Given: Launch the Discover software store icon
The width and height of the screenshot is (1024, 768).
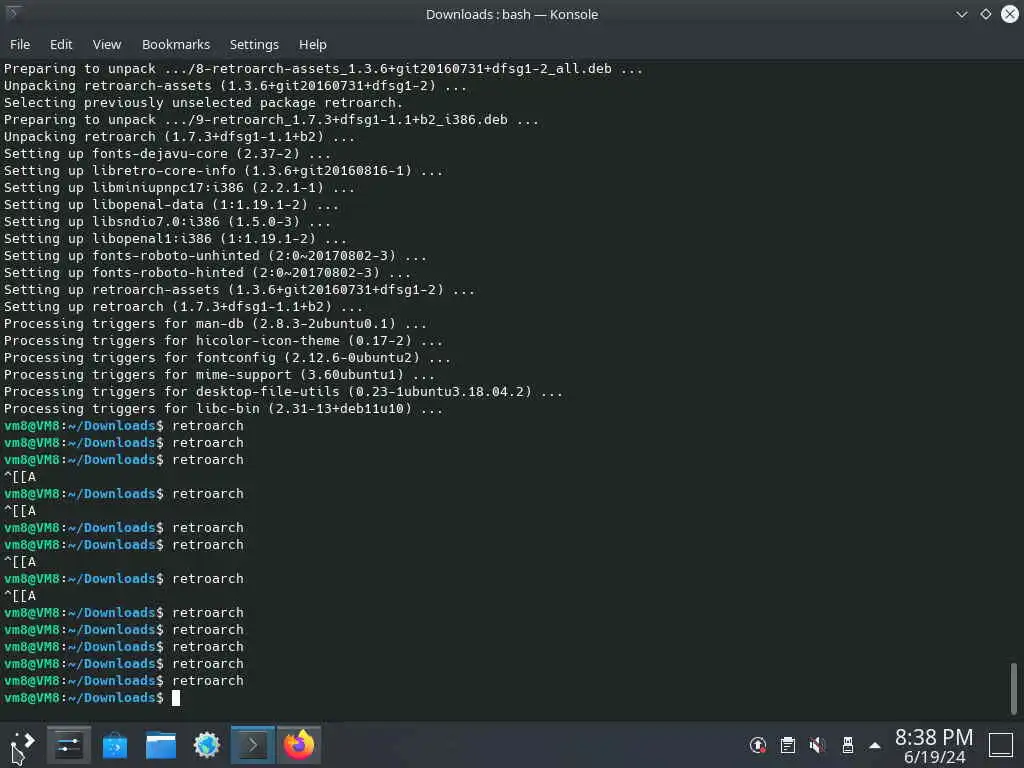Looking at the screenshot, I should click(115, 745).
